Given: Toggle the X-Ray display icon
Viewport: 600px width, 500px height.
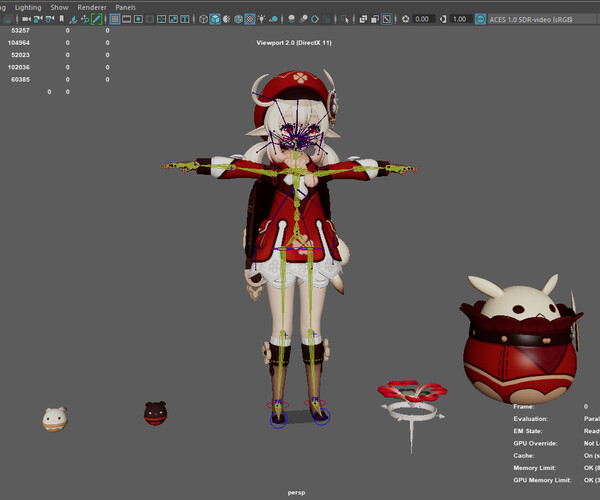Looking at the screenshot, I should pos(363,19).
